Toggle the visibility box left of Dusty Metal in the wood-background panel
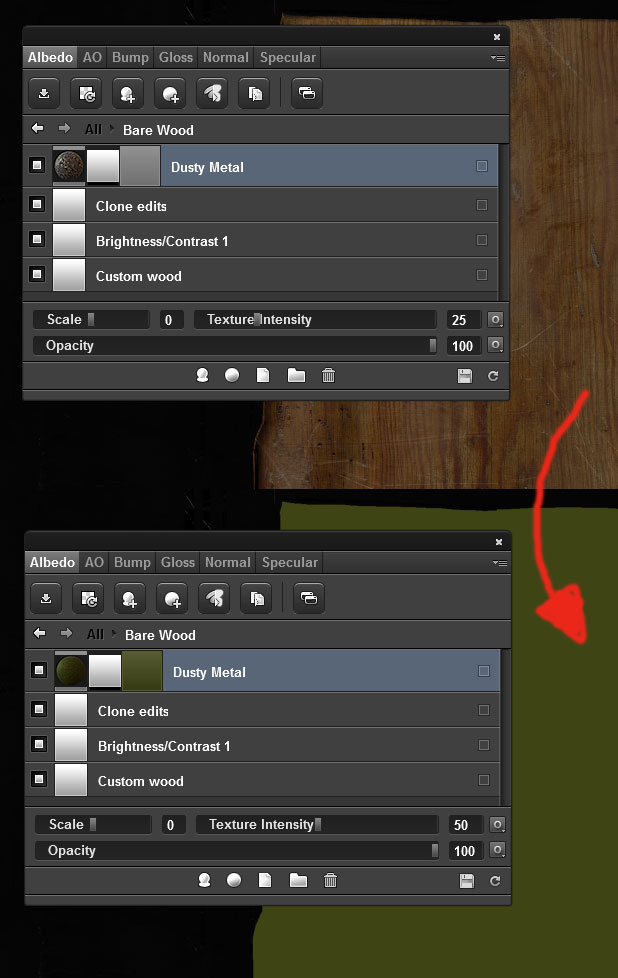This screenshot has width=618, height=978. point(37,165)
